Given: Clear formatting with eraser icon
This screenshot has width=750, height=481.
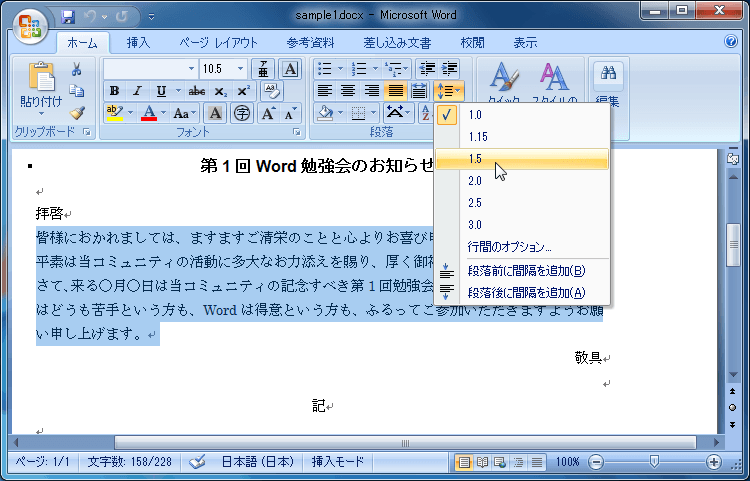Looking at the screenshot, I should pos(272,91).
